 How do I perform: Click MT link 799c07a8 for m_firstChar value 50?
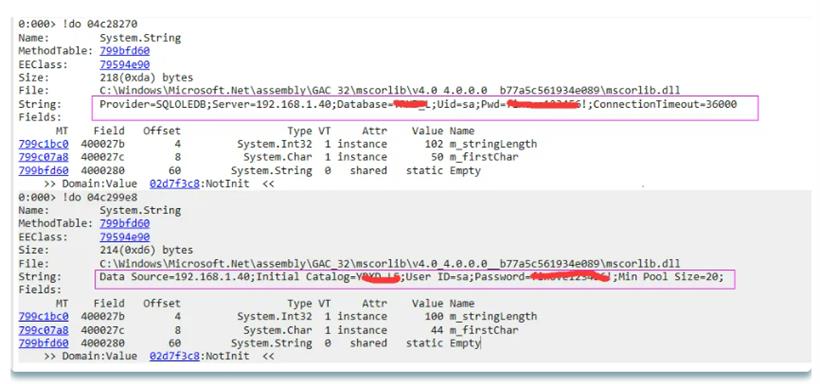(x=43, y=157)
